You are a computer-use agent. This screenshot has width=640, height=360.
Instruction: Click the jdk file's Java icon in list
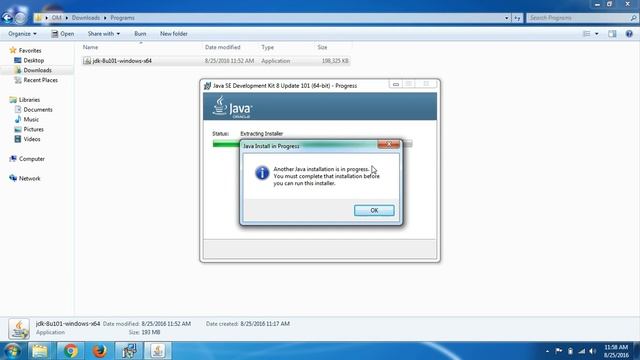tap(87, 61)
